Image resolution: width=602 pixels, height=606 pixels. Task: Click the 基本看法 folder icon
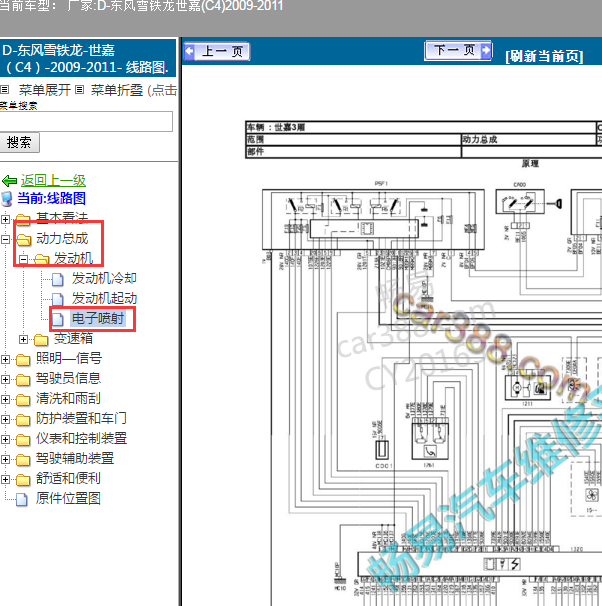pyautogui.click(x=23, y=219)
